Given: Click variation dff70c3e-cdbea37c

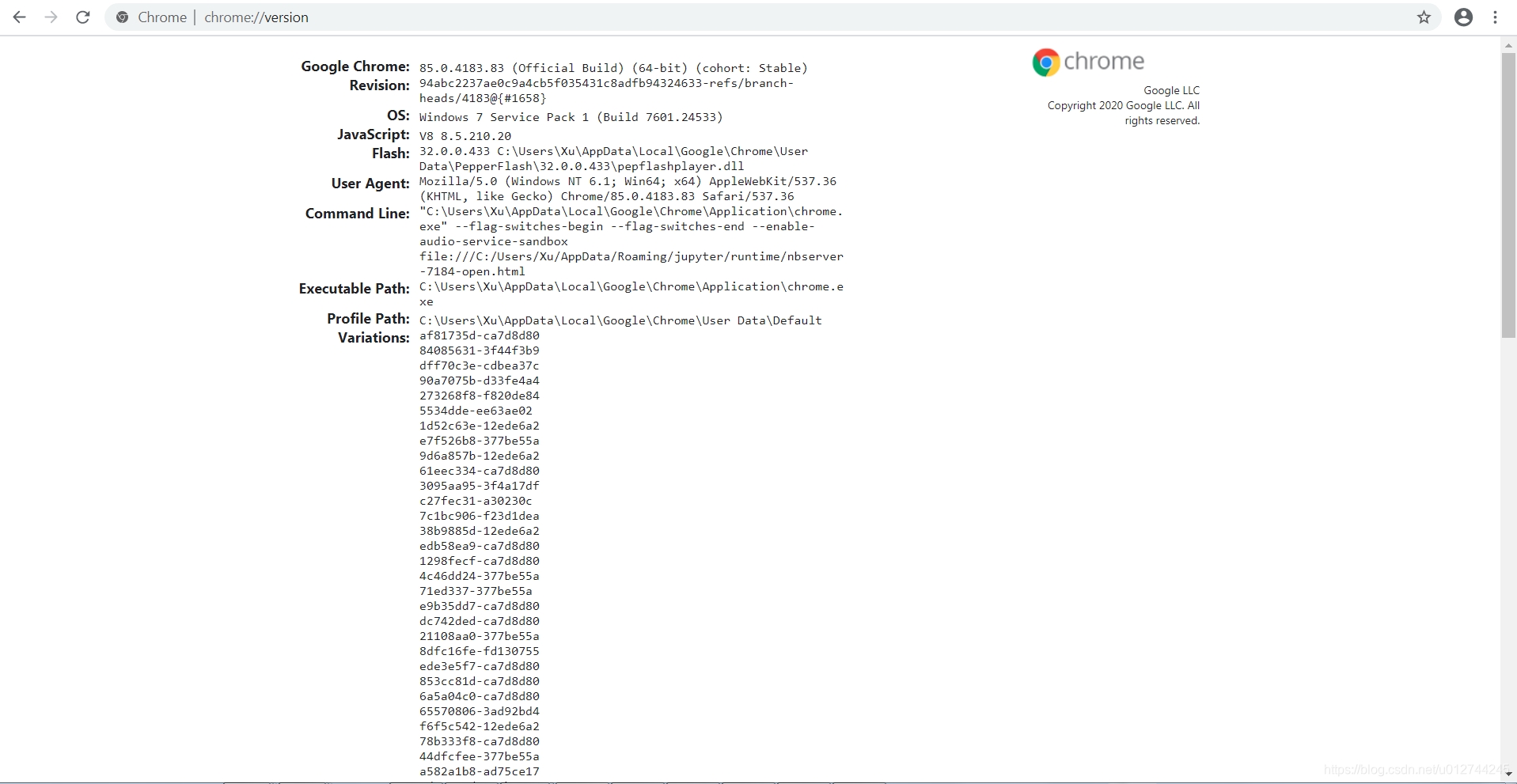Looking at the screenshot, I should pos(480,365).
